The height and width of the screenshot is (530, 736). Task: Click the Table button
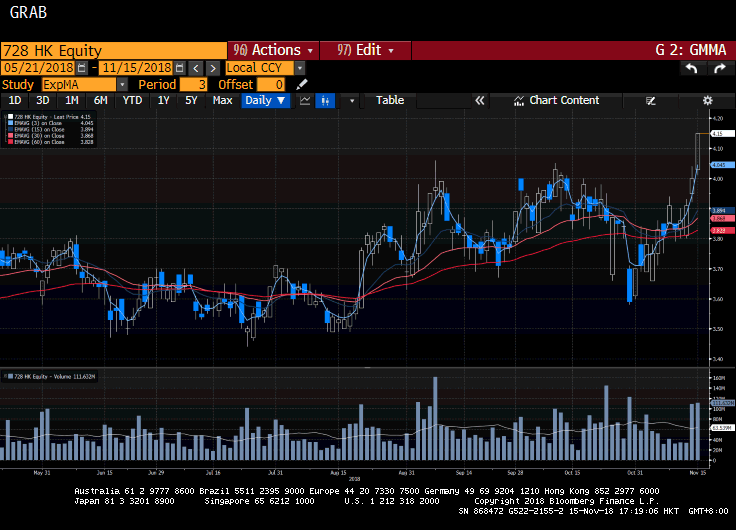(390, 100)
